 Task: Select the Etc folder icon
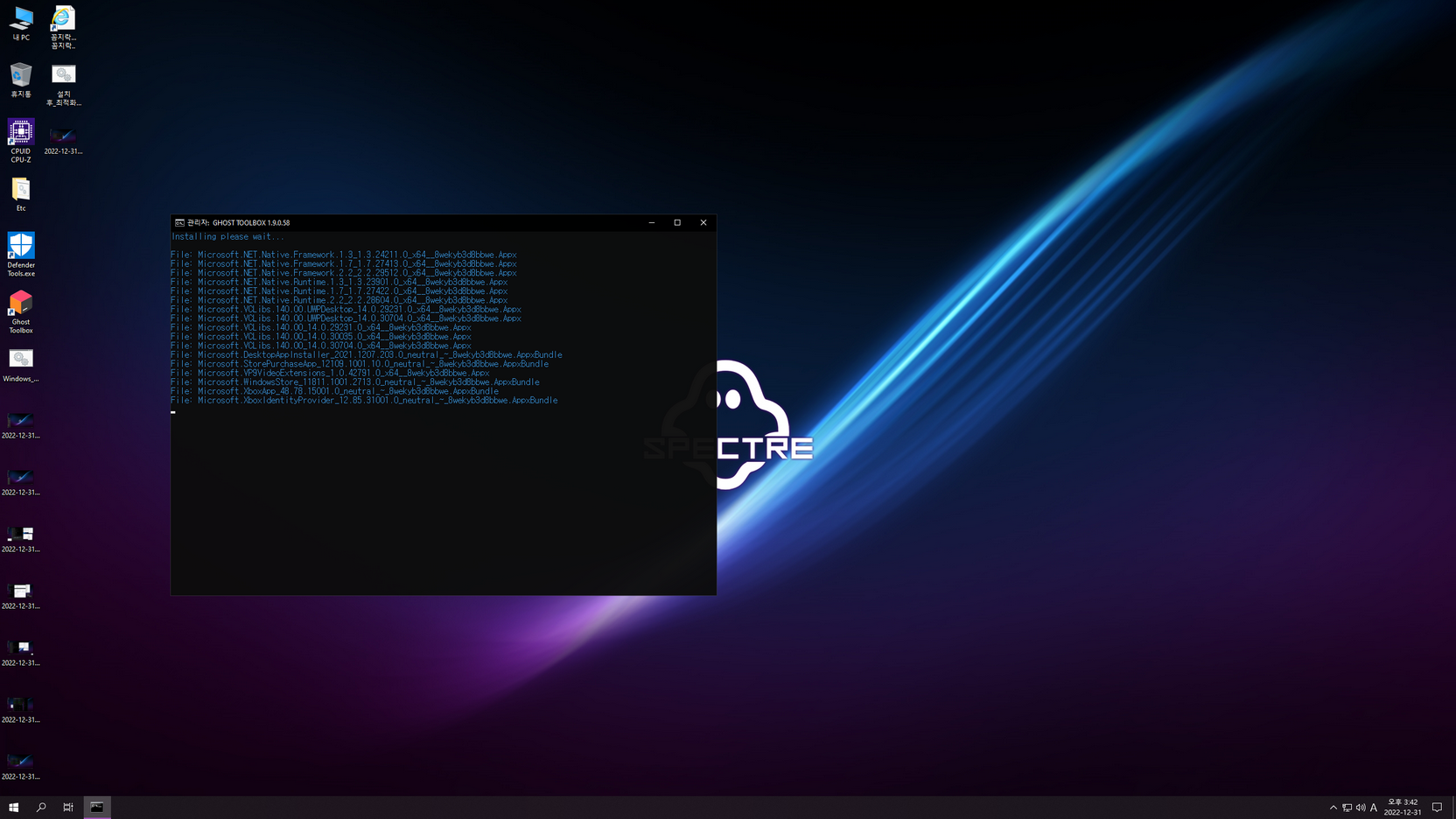[21, 194]
